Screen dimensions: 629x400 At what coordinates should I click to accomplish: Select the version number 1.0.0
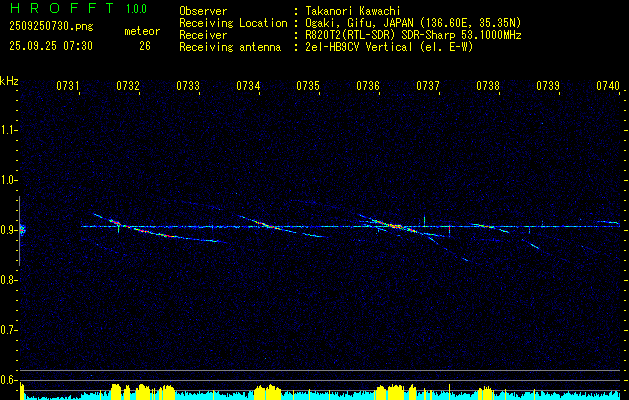[x=136, y=9]
